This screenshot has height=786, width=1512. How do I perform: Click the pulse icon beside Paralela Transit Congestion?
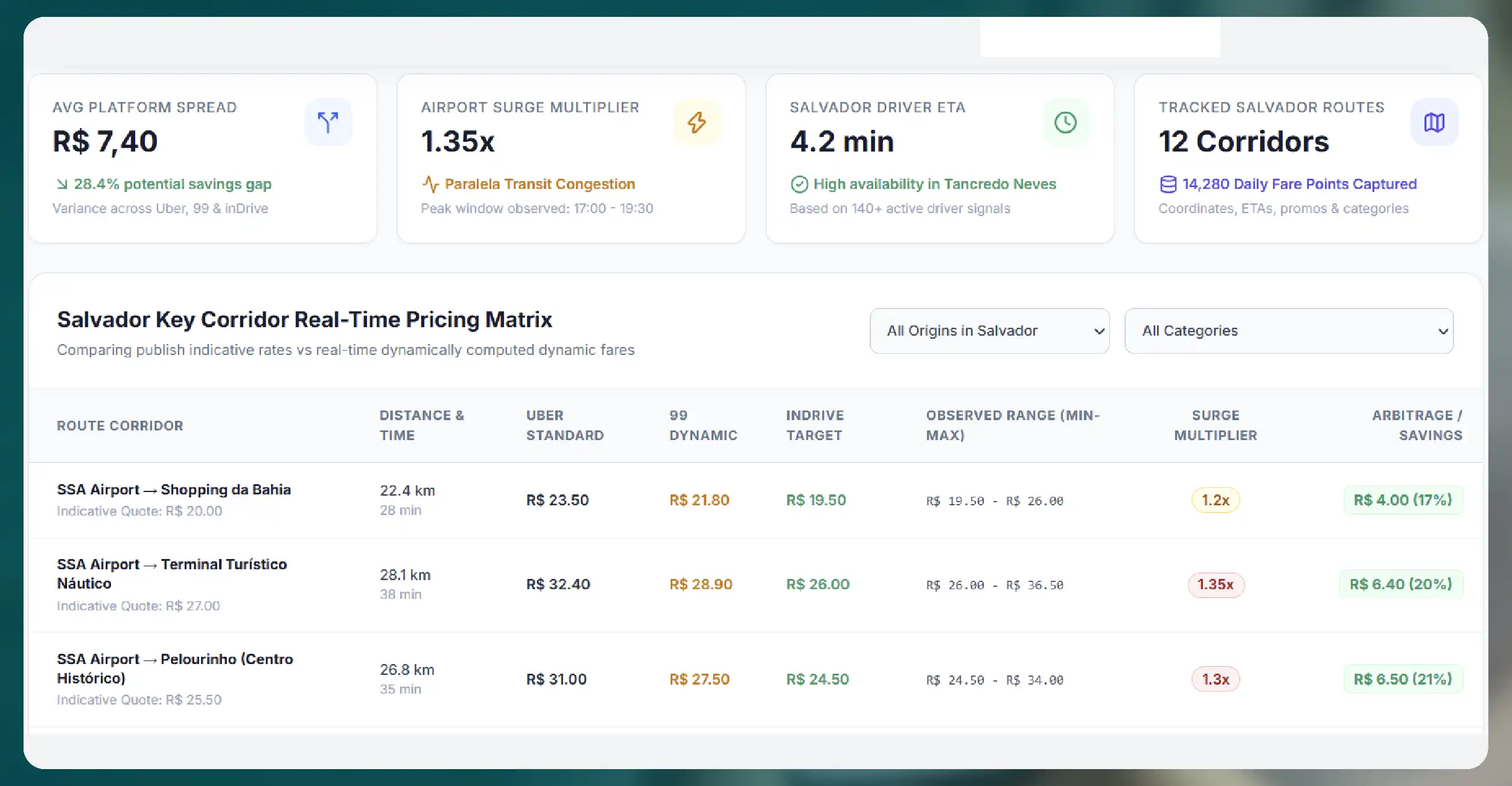[430, 184]
